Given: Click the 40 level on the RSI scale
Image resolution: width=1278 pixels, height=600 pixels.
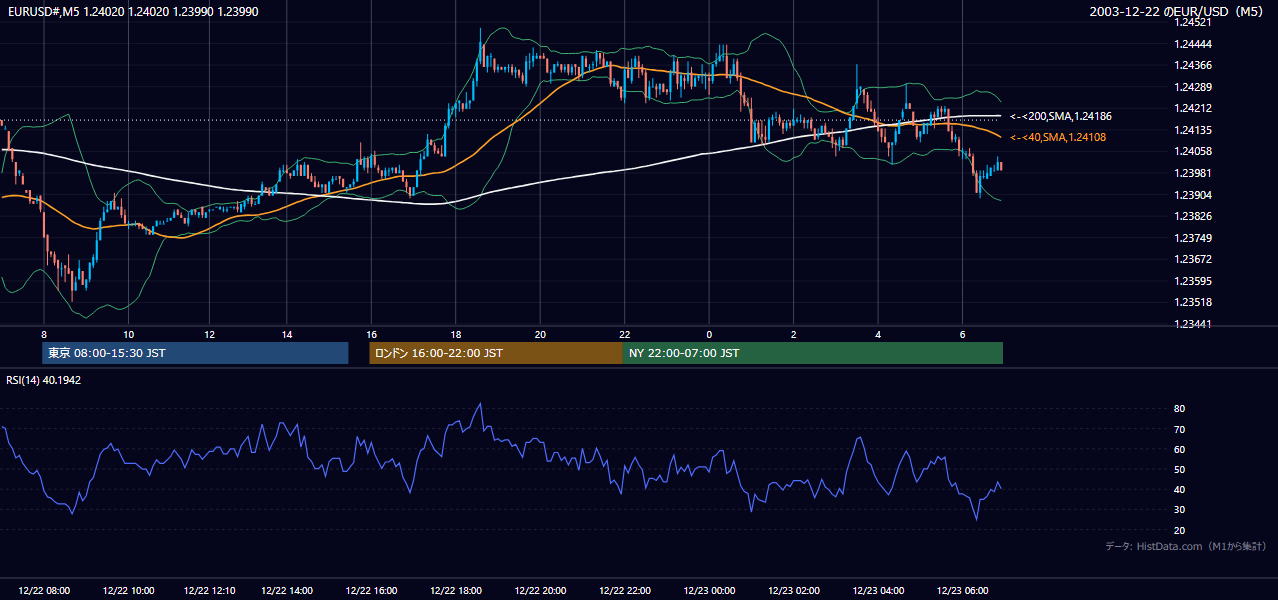Looking at the screenshot, I should (1179, 489).
